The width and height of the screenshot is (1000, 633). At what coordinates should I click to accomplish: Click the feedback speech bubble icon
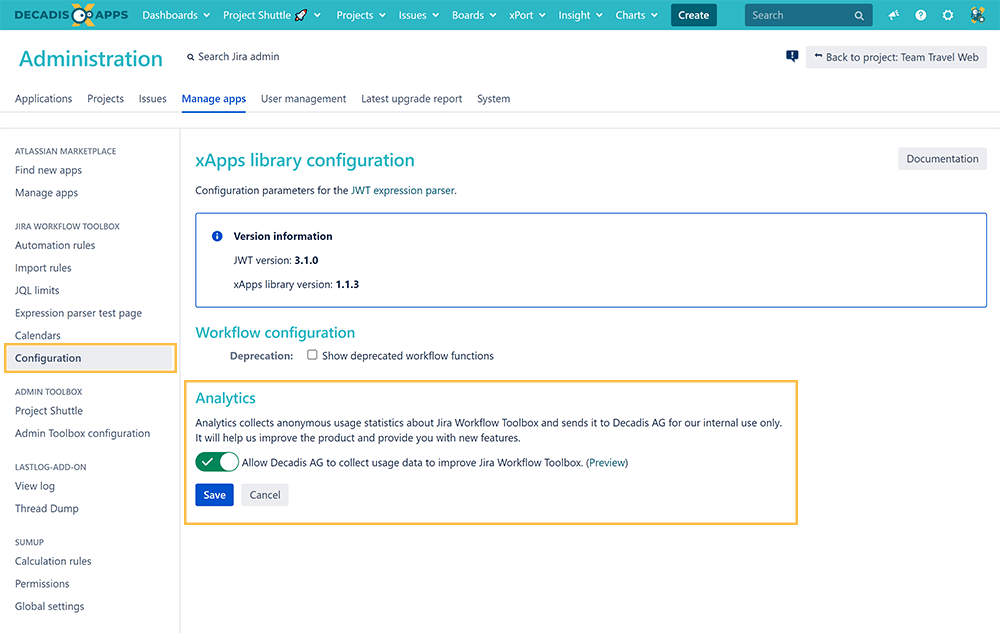point(792,57)
